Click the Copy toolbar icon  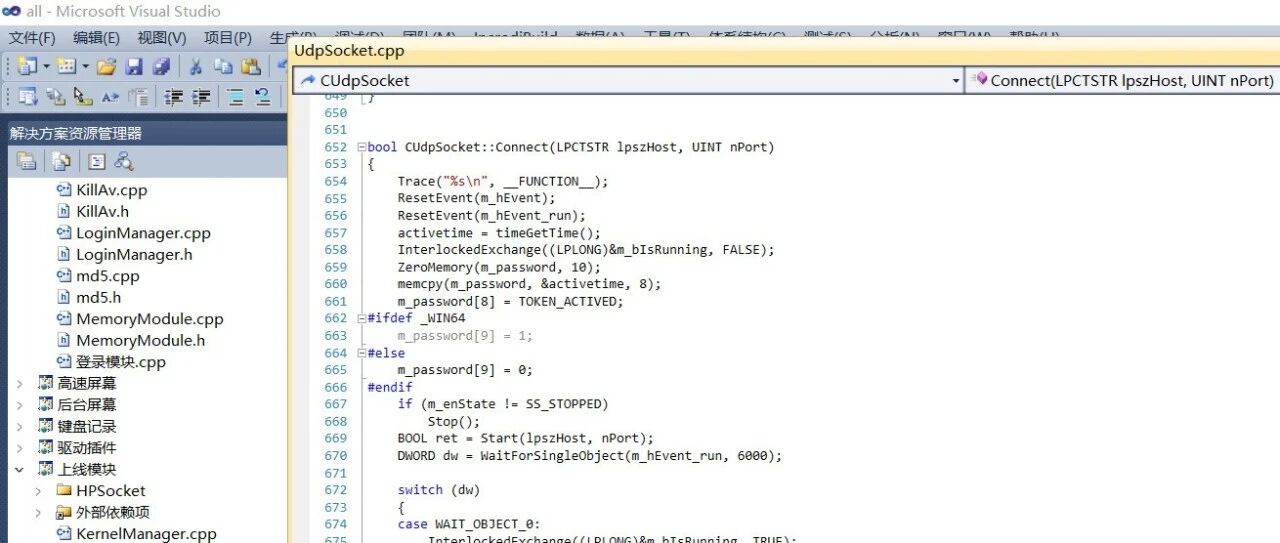(223, 66)
